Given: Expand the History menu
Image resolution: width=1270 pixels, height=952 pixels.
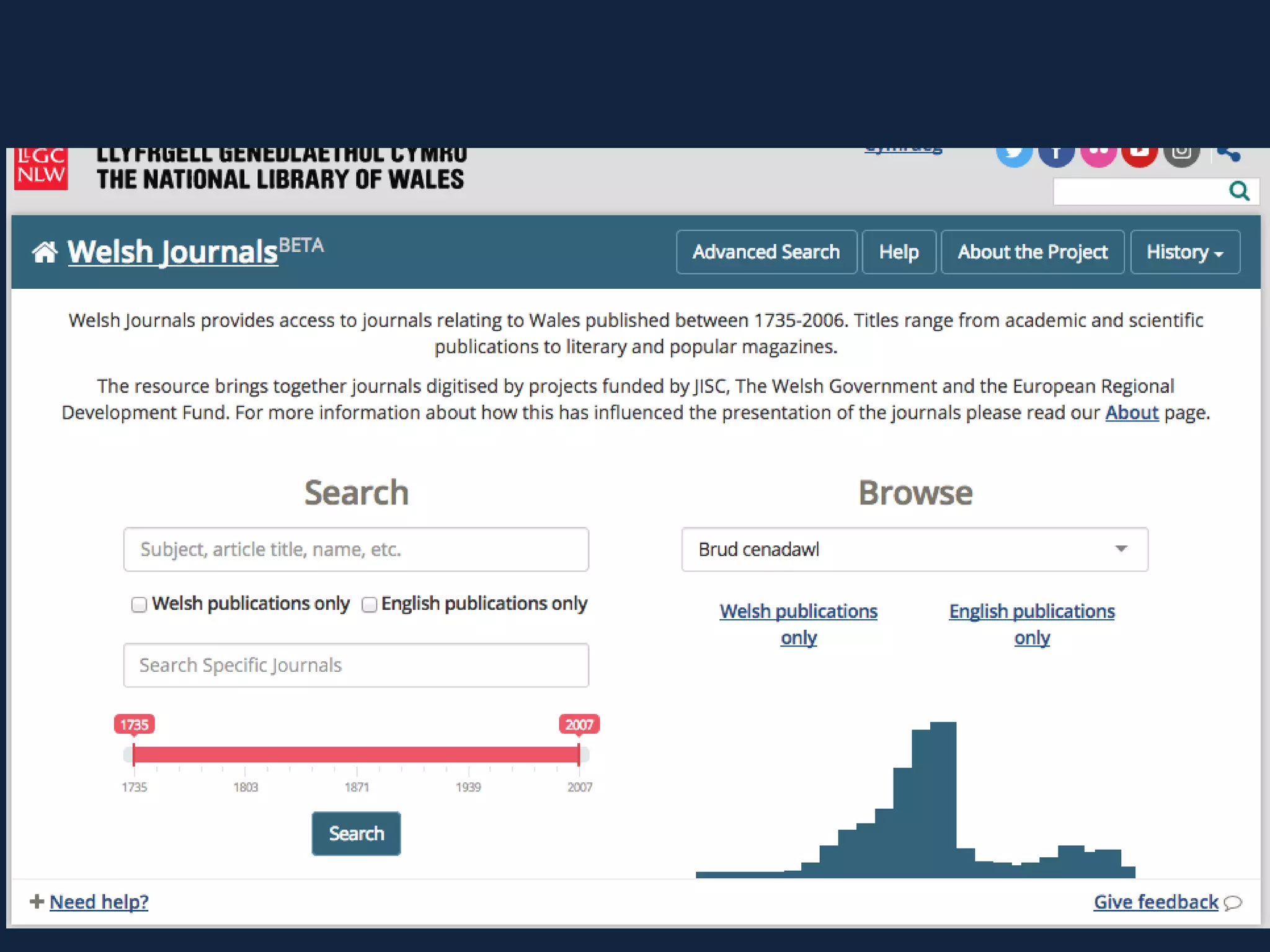Looking at the screenshot, I should click(1184, 252).
